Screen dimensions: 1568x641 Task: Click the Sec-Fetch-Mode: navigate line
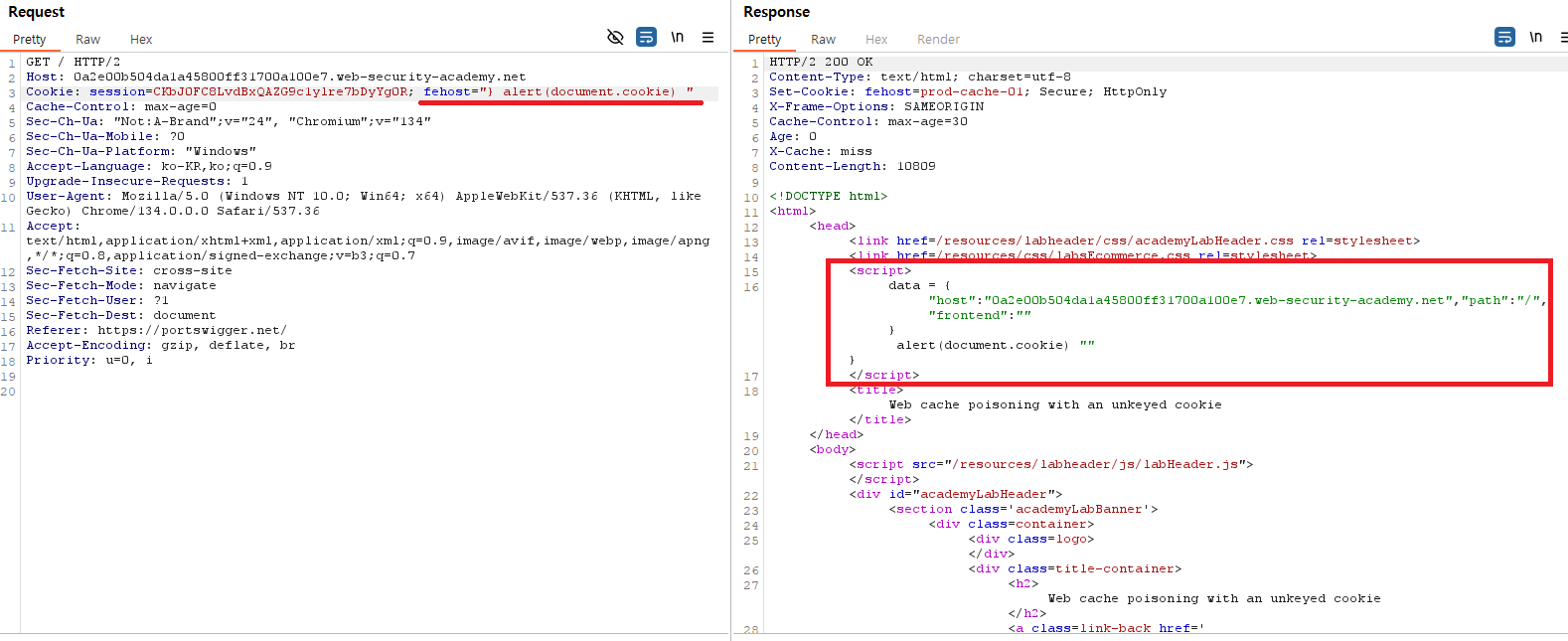(x=121, y=285)
